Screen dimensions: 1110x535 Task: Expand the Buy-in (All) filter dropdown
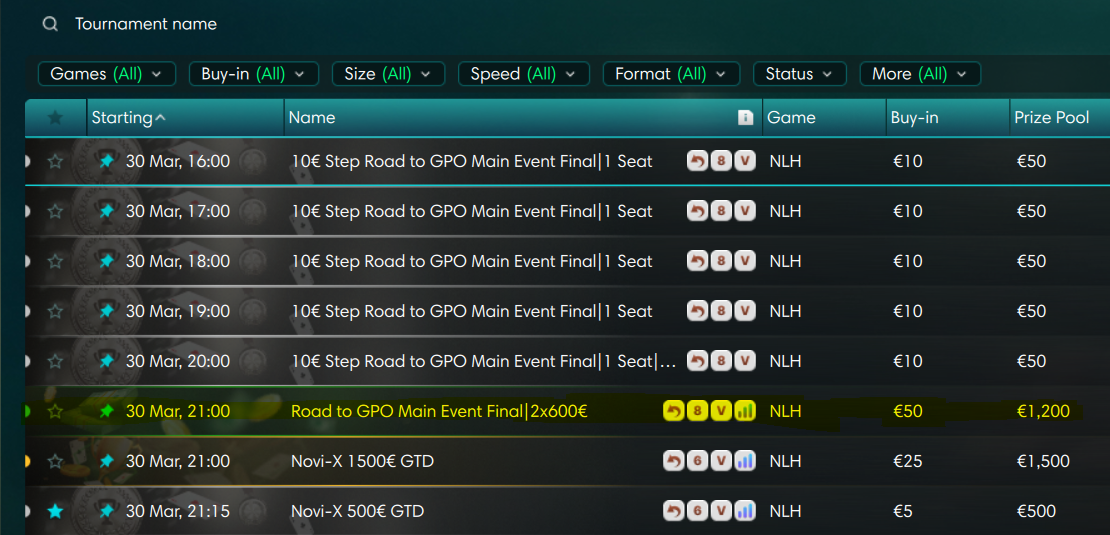click(253, 74)
